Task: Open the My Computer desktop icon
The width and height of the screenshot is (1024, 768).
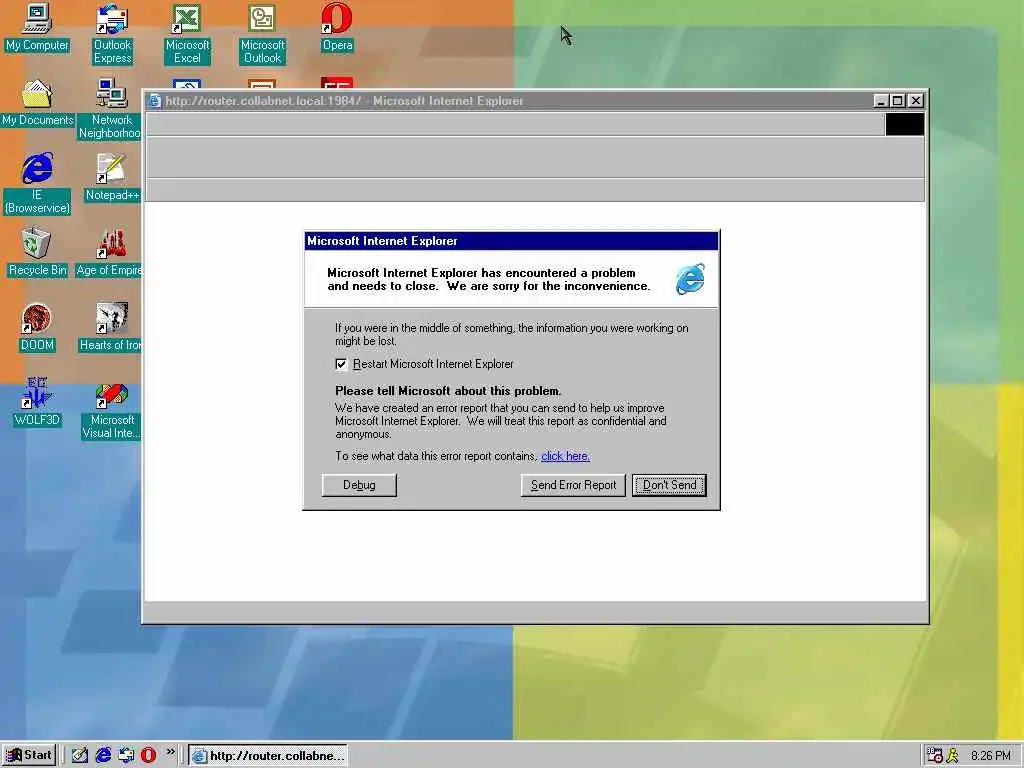Action: pos(37,27)
